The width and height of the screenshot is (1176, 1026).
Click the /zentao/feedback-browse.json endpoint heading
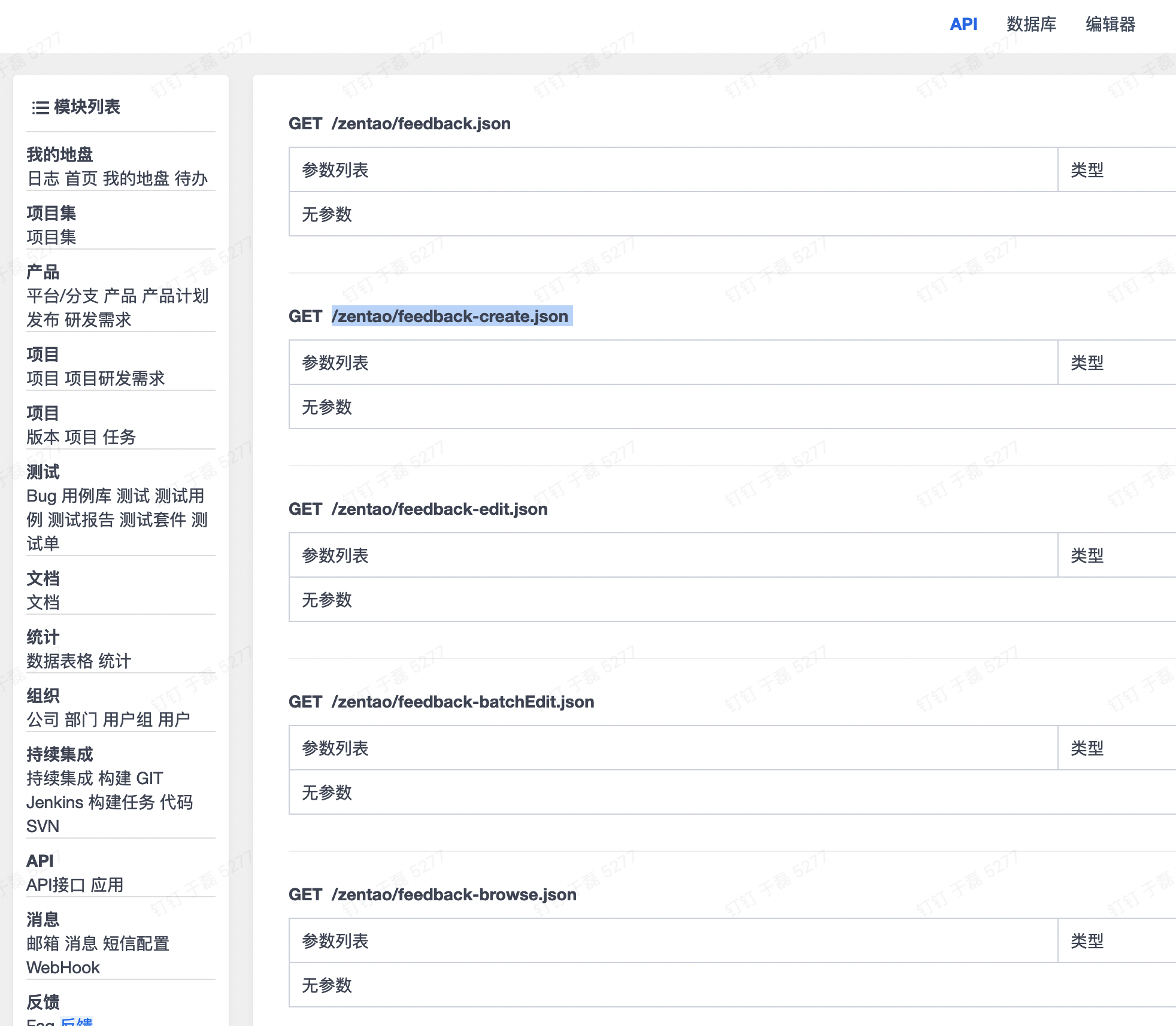click(x=454, y=894)
